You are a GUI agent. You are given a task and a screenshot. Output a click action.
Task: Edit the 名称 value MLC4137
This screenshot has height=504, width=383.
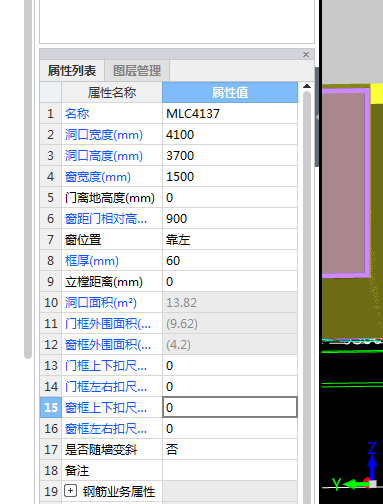[230, 114]
